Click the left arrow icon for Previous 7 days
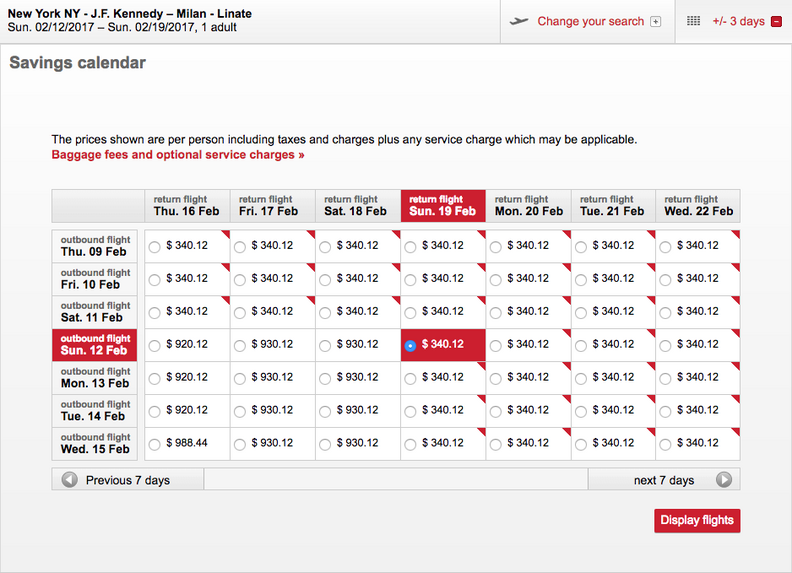The width and height of the screenshot is (792, 573). [x=70, y=480]
